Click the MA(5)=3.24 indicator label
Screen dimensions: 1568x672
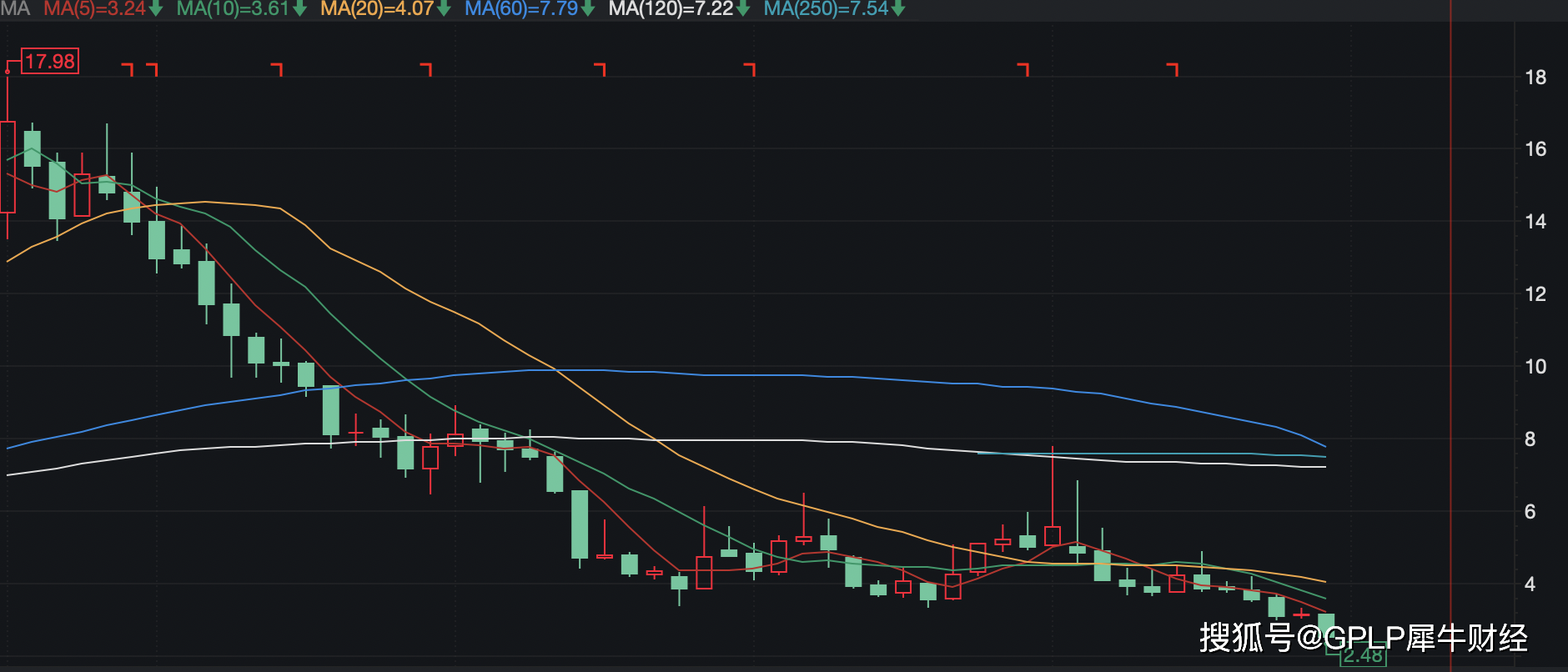tap(95, 9)
